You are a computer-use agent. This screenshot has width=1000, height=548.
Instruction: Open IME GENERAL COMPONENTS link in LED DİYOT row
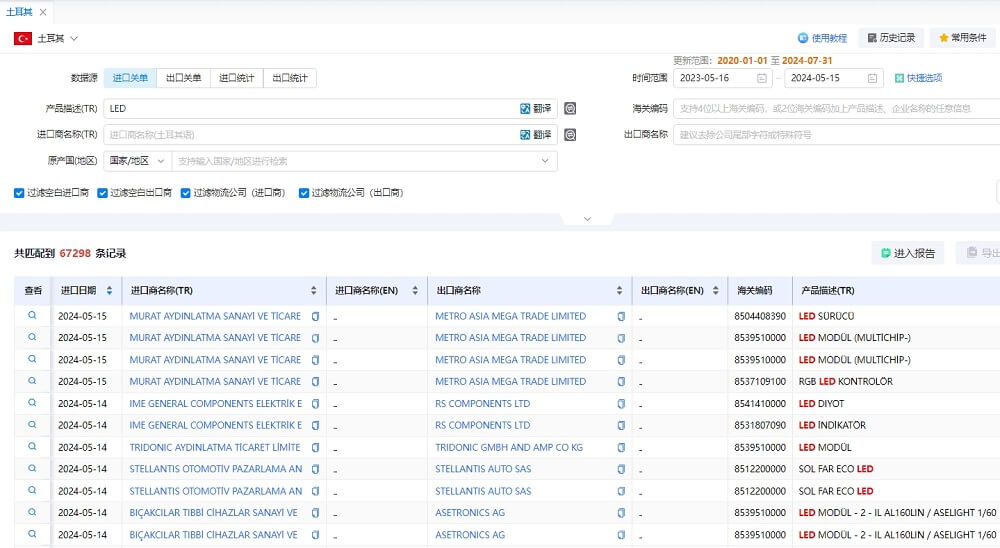click(x=216, y=404)
